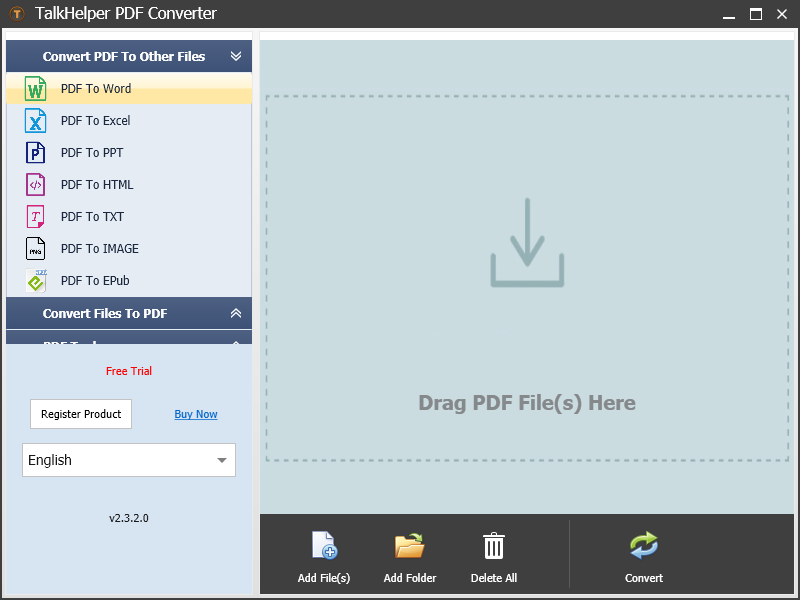800x600 pixels.
Task: Click the Add File(s) icon
Action: pos(323,545)
